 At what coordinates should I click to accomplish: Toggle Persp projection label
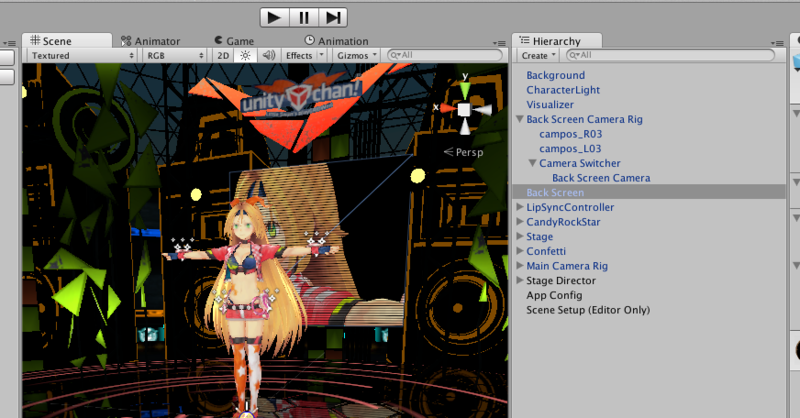(x=464, y=152)
